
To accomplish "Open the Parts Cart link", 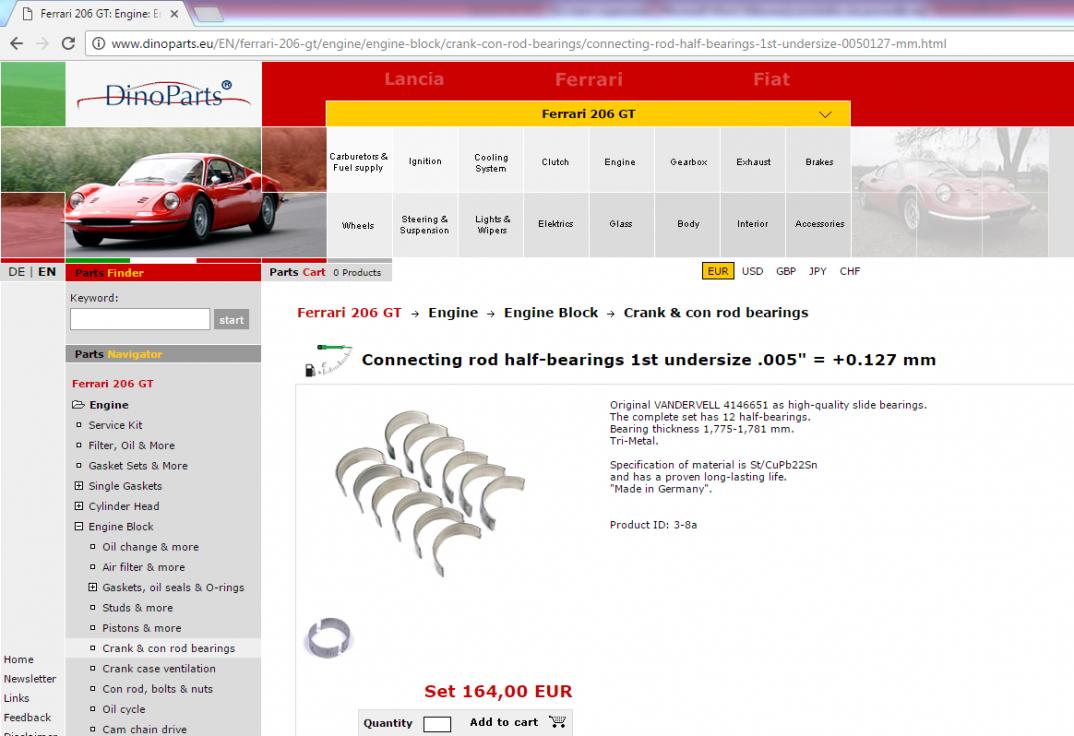I will [297, 272].
